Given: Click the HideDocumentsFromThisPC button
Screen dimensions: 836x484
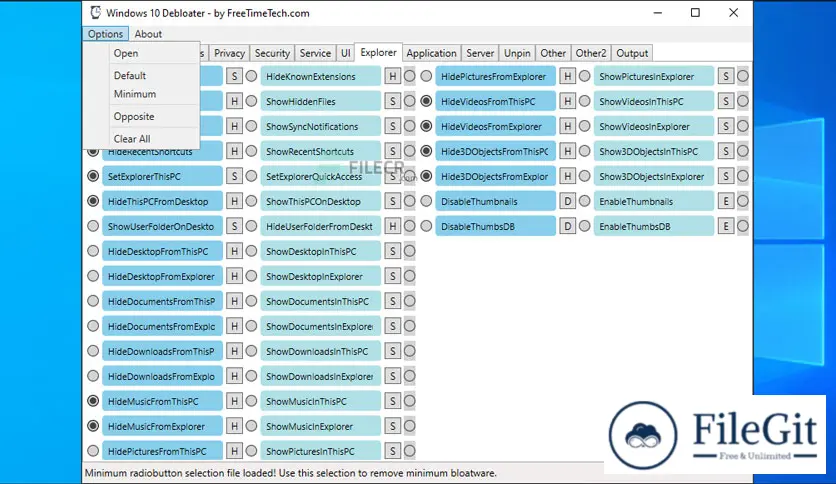Looking at the screenshot, I should 162,301.
